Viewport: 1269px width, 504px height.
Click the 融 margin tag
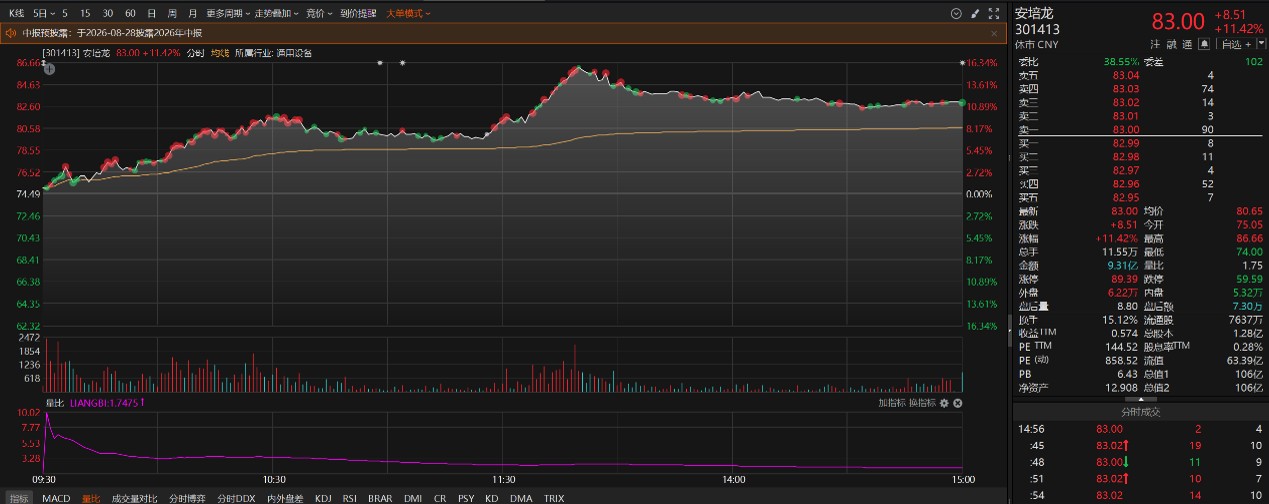tap(1171, 44)
